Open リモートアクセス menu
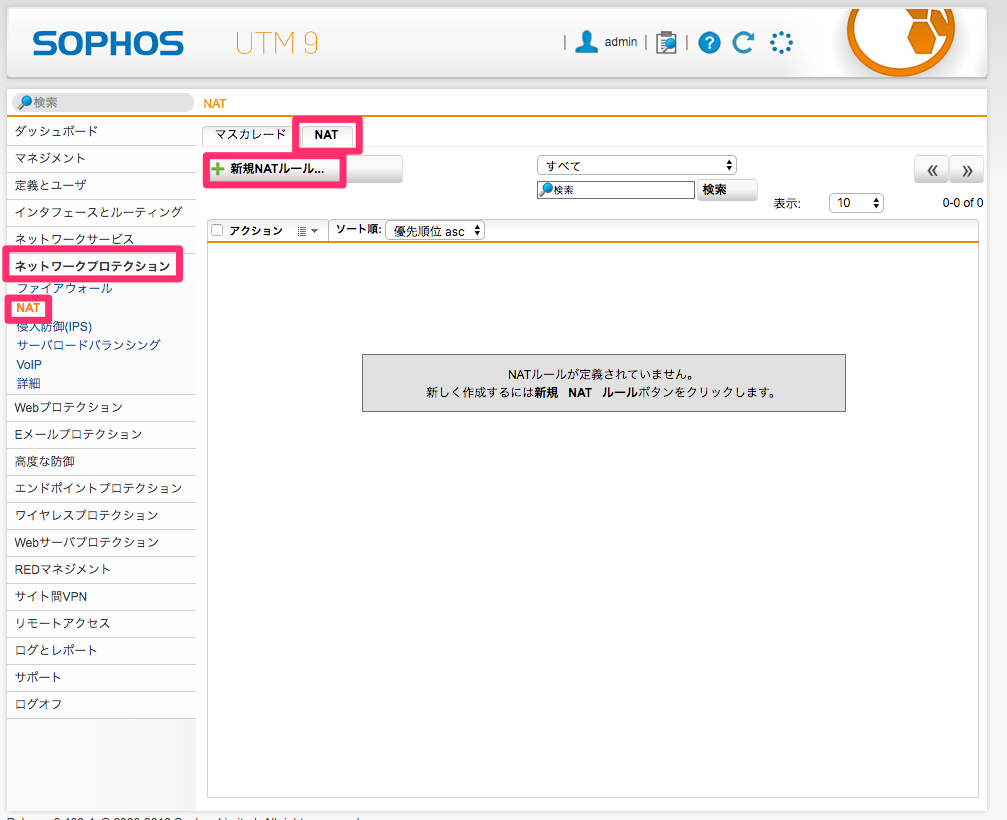The width and height of the screenshot is (1007, 820). pos(101,624)
